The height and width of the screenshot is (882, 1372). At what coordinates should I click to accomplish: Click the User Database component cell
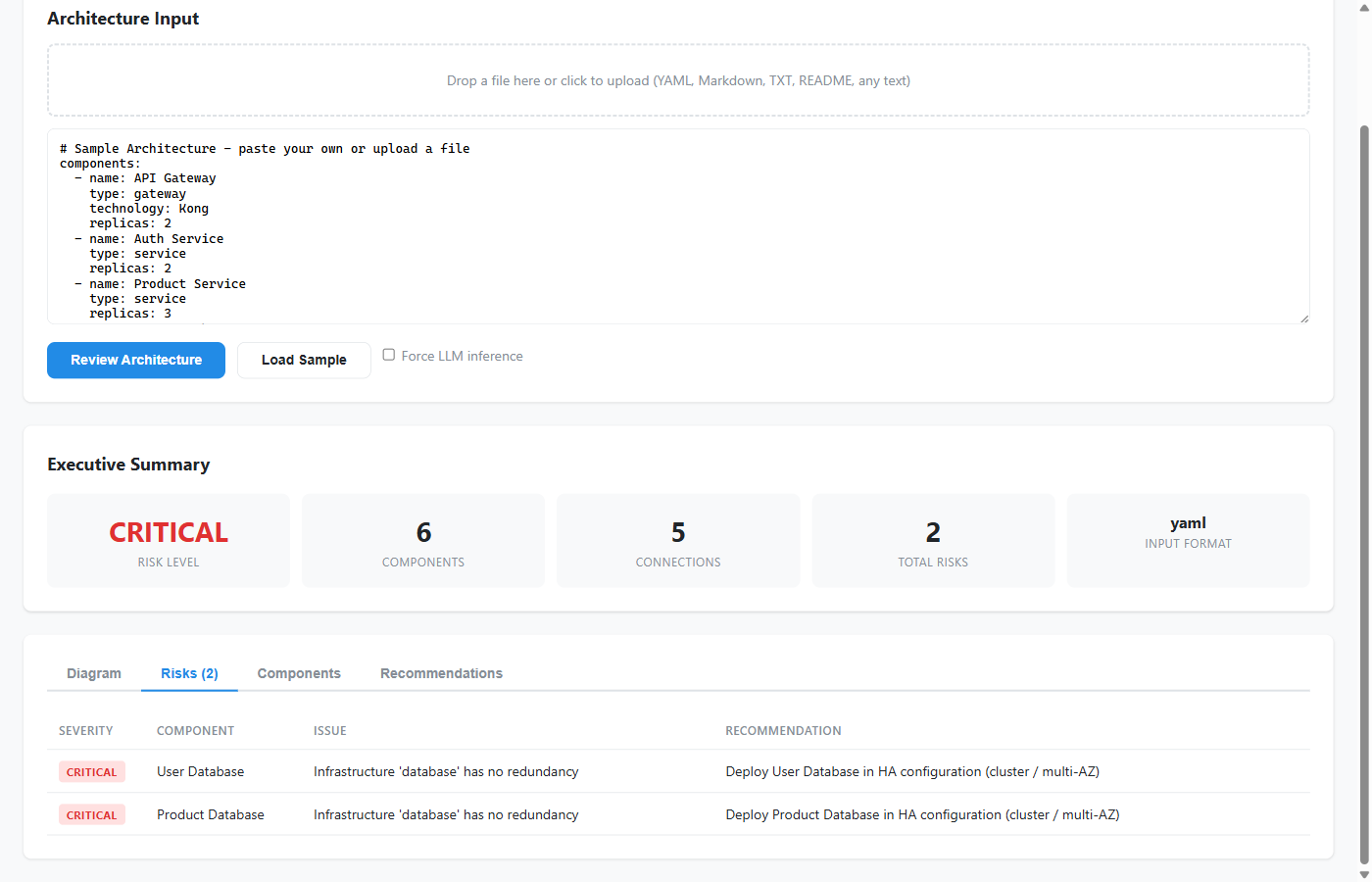pos(201,772)
